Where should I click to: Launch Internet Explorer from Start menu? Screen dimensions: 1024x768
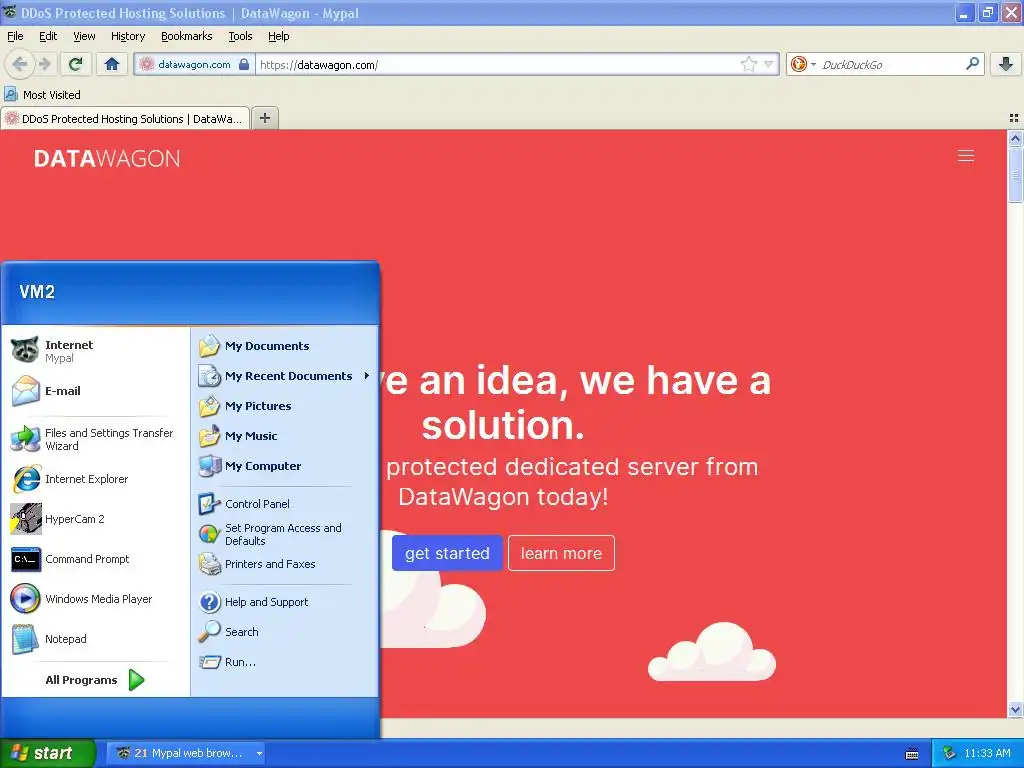97,479
